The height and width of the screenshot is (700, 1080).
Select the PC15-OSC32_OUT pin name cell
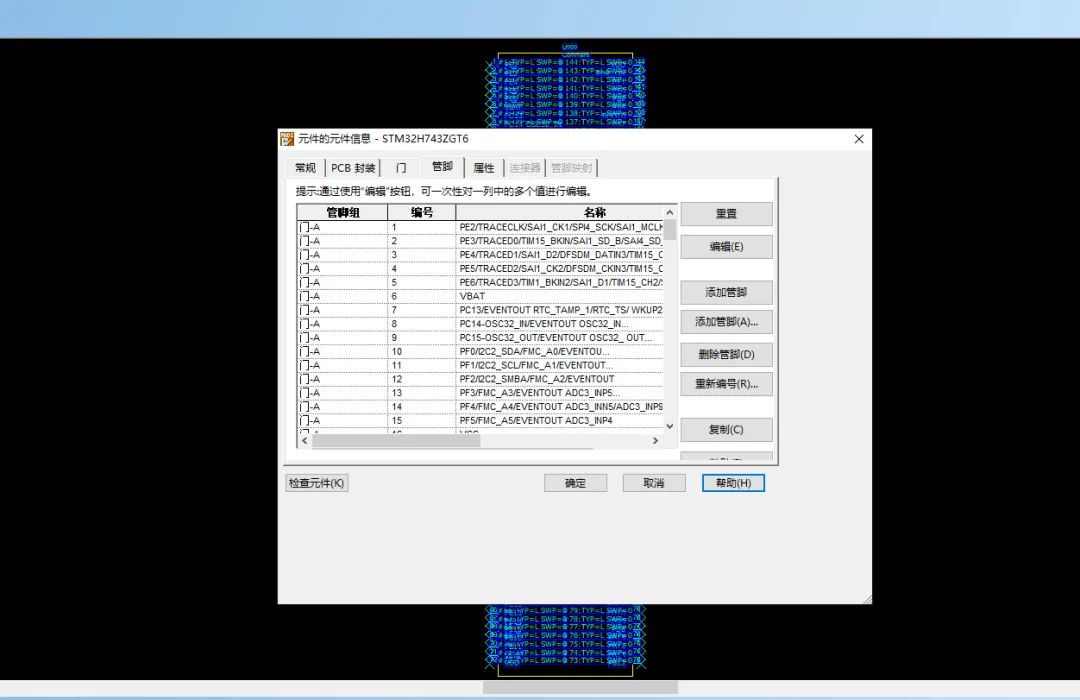559,338
